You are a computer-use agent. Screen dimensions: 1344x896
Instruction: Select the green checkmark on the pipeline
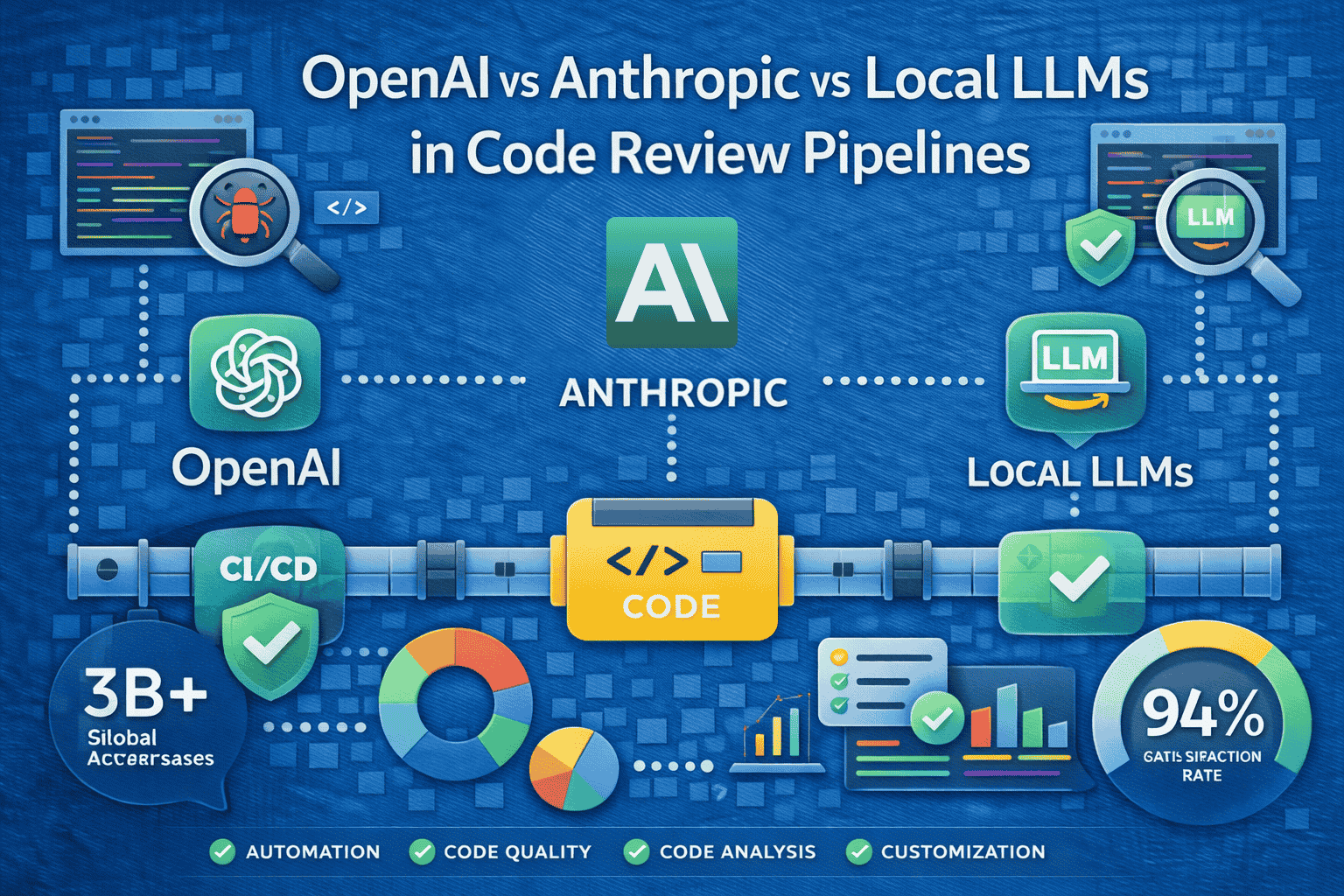coord(1071,577)
